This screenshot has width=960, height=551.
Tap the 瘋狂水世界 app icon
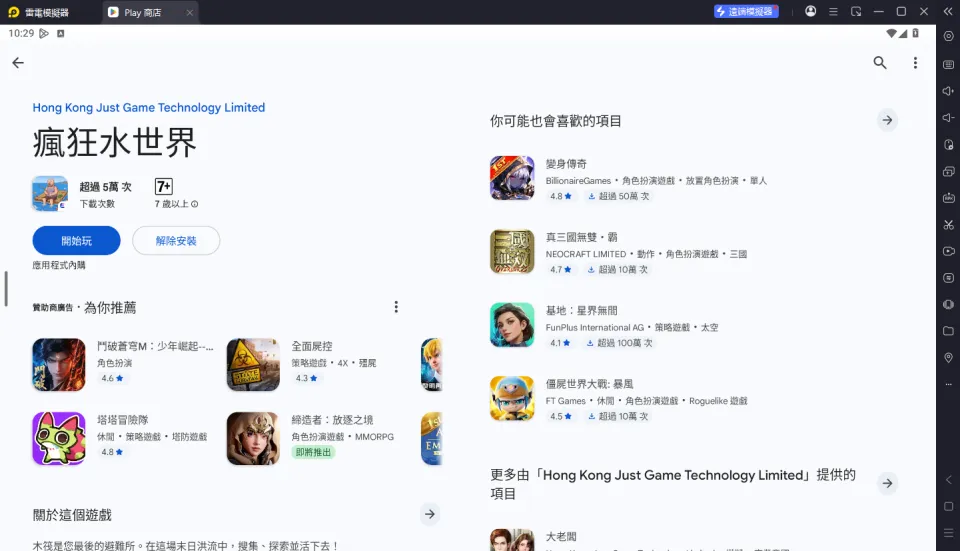[x=50, y=193]
